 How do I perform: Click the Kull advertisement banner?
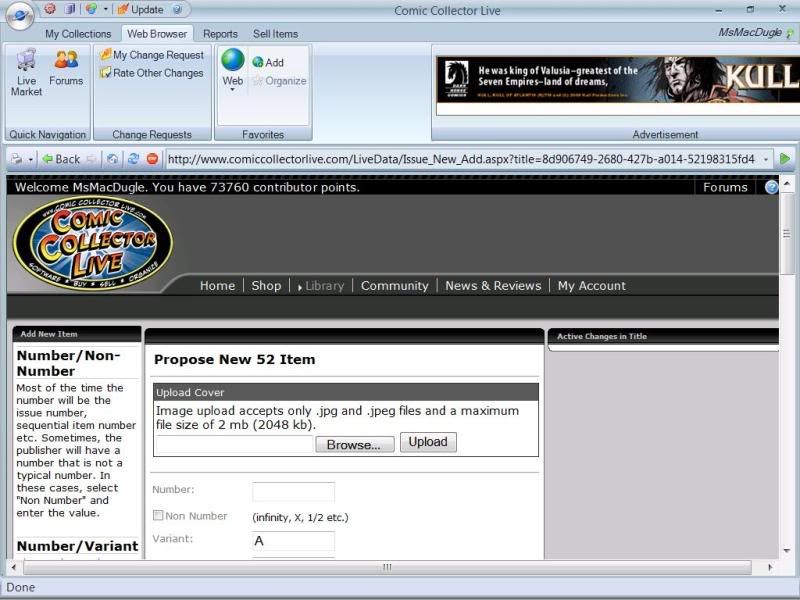coord(618,80)
